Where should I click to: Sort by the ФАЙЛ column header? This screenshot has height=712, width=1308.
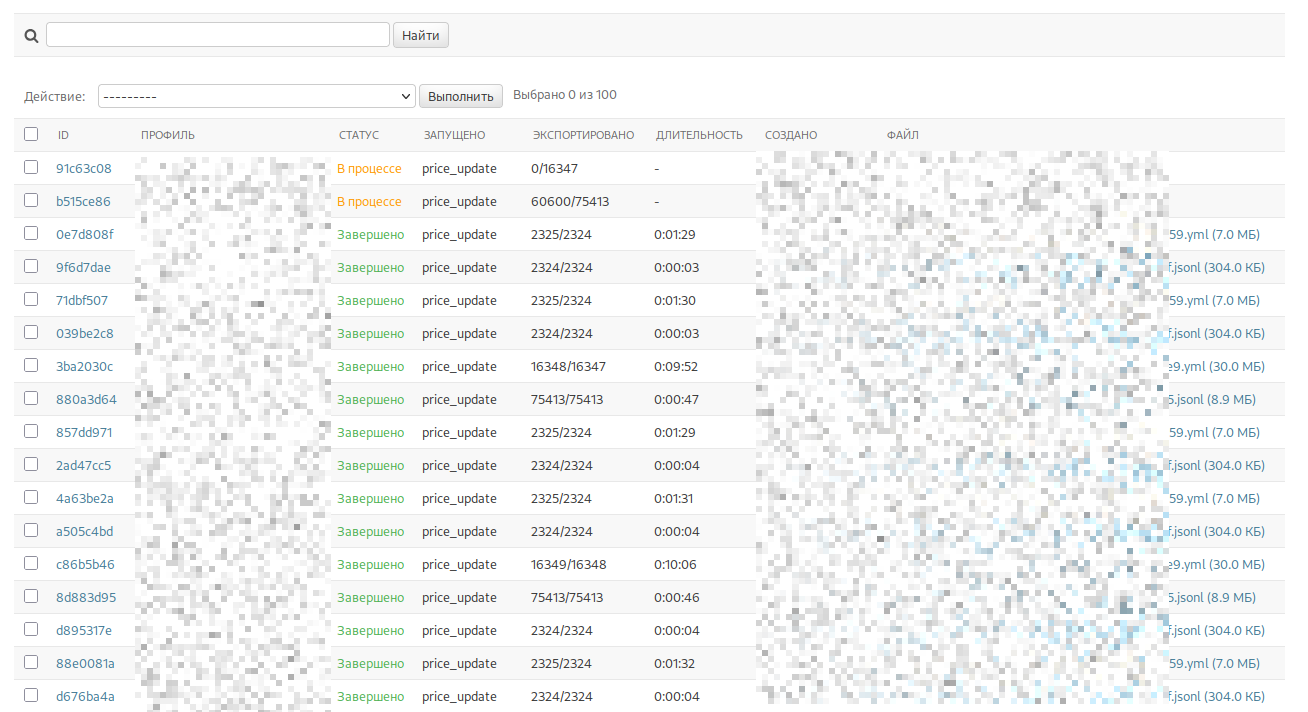tap(902, 135)
